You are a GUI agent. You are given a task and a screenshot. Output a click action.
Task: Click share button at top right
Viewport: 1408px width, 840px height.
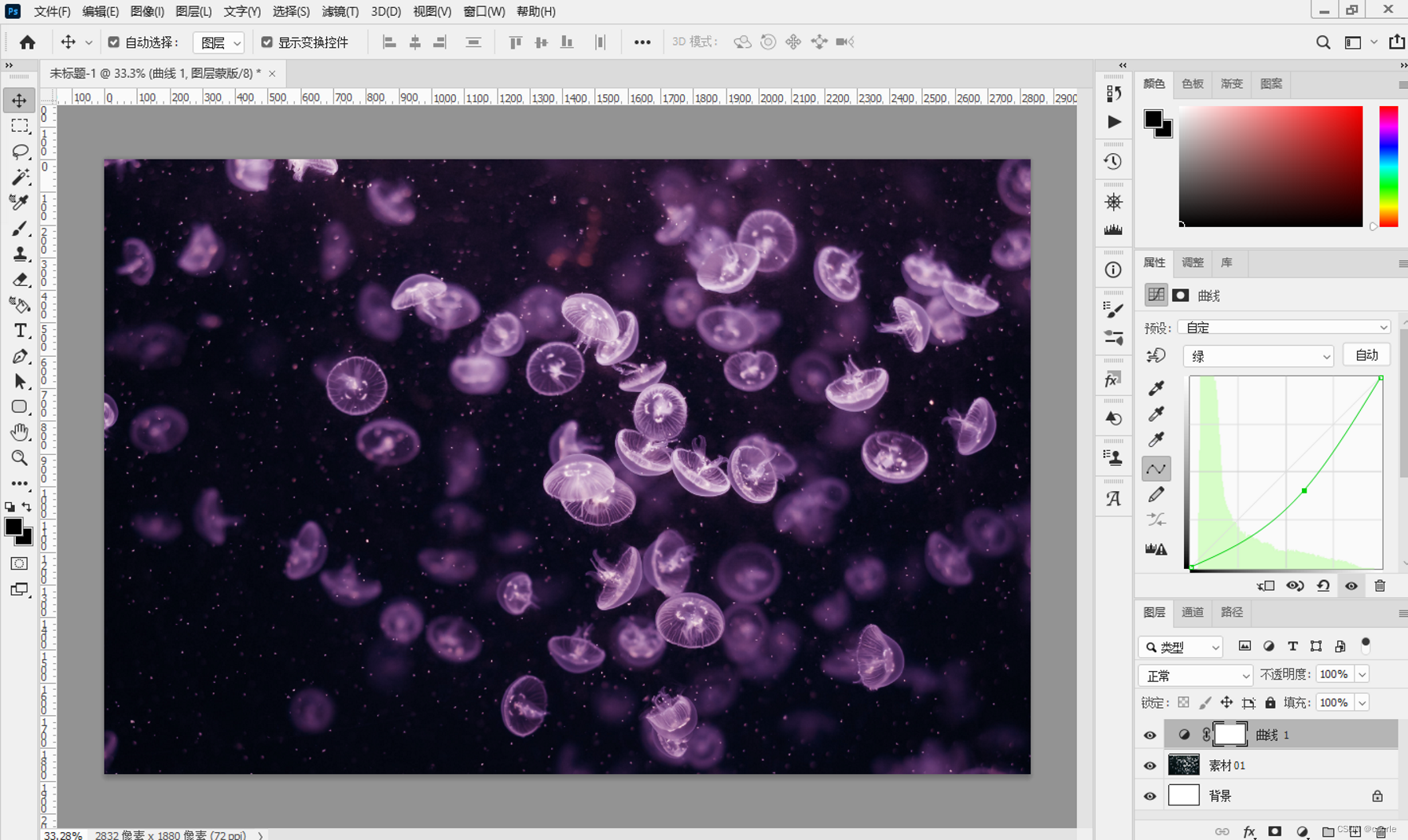(x=1396, y=42)
